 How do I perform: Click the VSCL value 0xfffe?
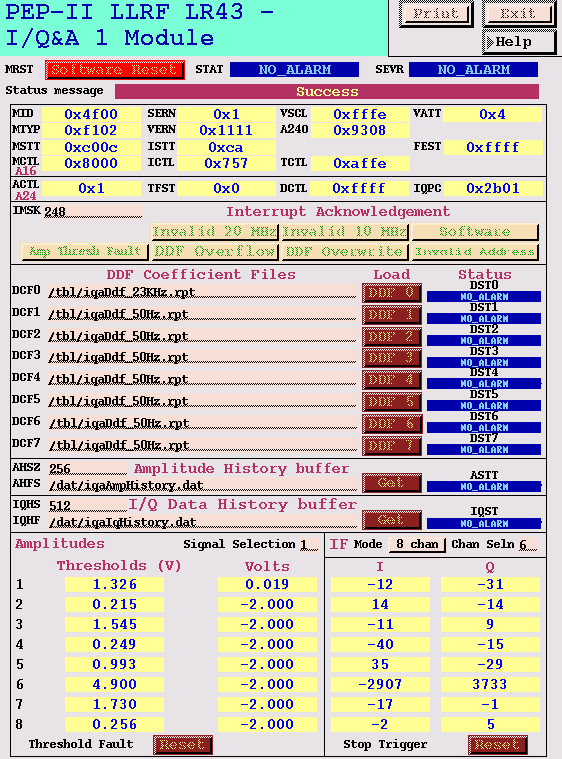pos(360,114)
